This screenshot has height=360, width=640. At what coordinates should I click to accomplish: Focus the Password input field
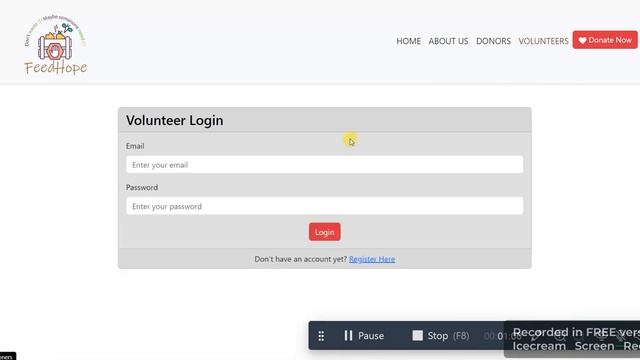[324, 206]
